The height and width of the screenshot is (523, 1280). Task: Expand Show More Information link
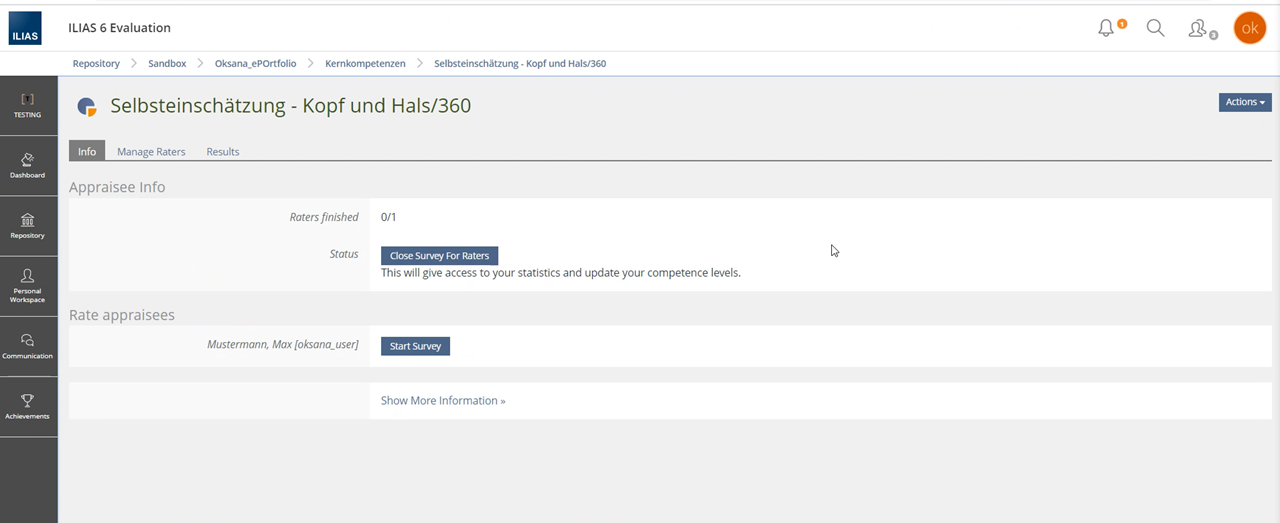click(x=443, y=400)
